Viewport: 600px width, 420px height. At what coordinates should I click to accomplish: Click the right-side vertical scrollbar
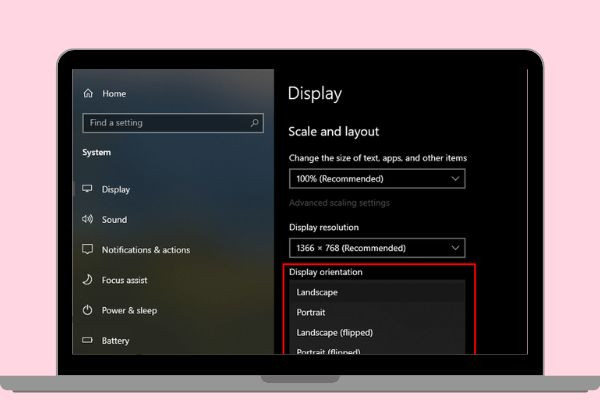click(527, 212)
